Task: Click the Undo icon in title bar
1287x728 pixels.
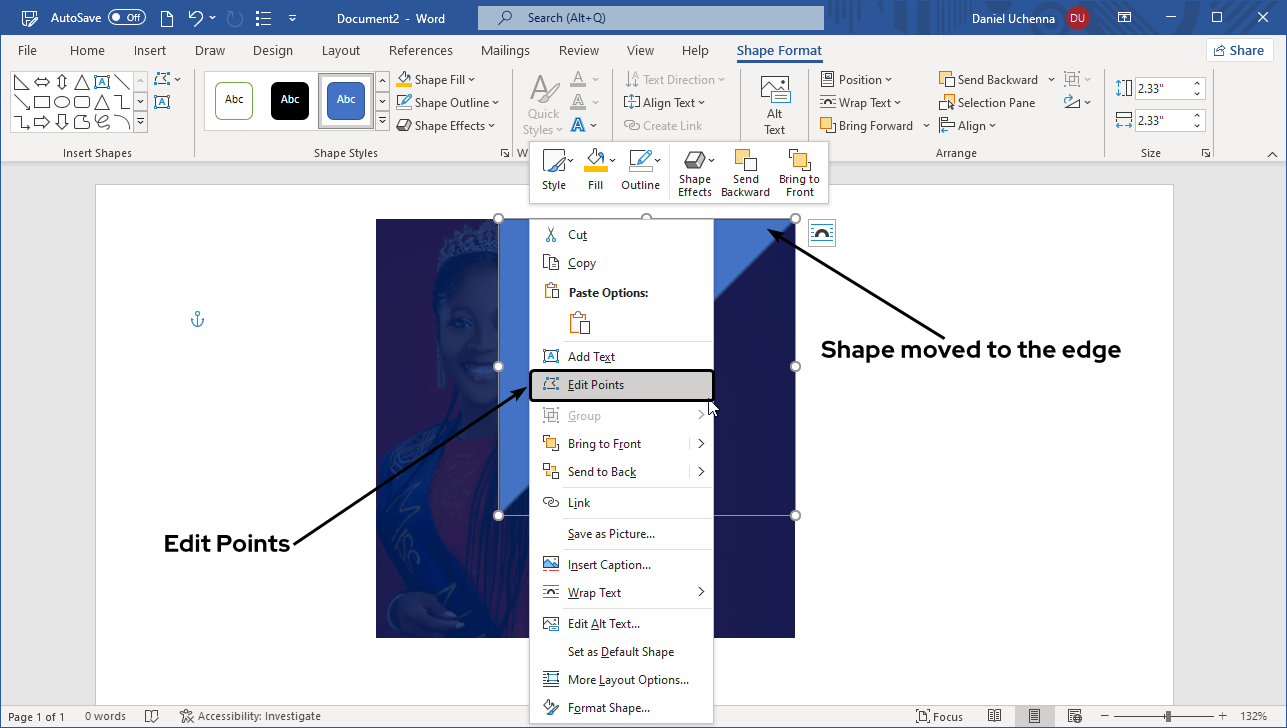Action: click(196, 18)
